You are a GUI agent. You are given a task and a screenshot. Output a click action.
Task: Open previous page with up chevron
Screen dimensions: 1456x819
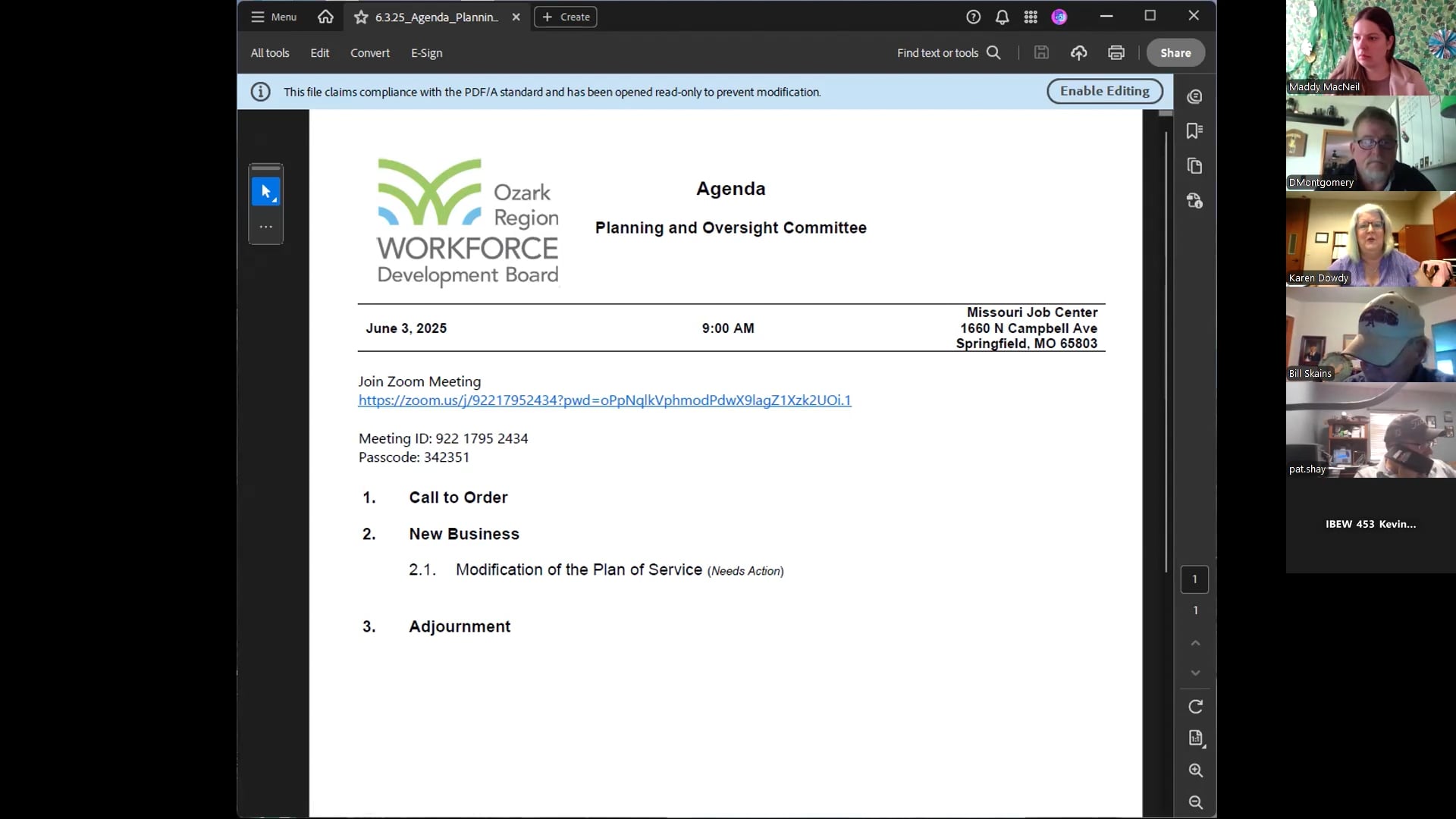(1195, 643)
